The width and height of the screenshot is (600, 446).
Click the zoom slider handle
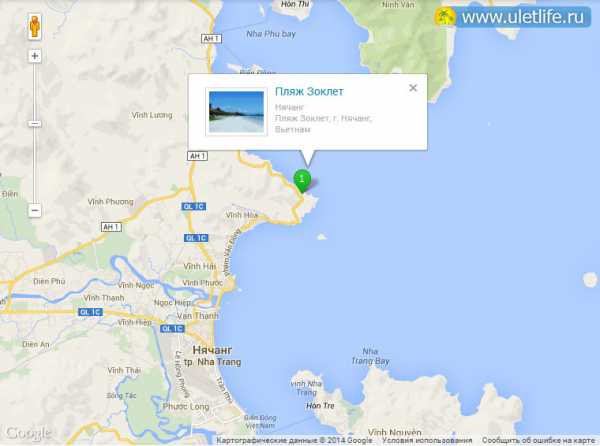(35, 124)
